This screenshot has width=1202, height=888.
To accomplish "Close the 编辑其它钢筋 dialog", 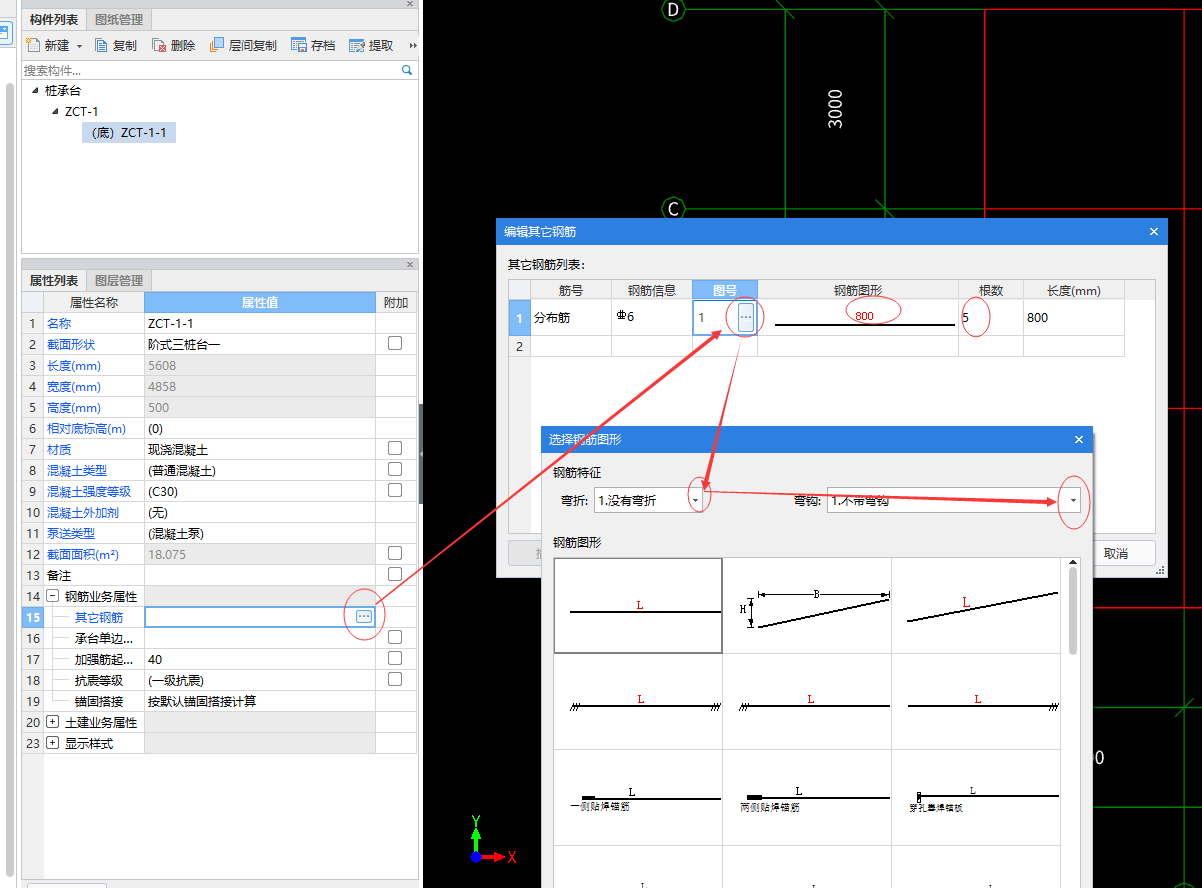I will 1154,231.
